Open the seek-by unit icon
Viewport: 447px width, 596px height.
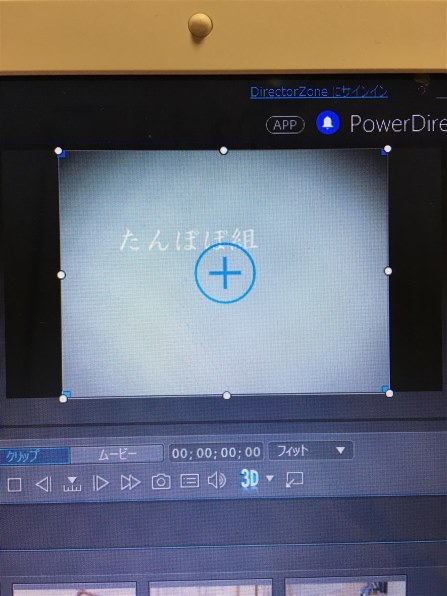click(72, 484)
